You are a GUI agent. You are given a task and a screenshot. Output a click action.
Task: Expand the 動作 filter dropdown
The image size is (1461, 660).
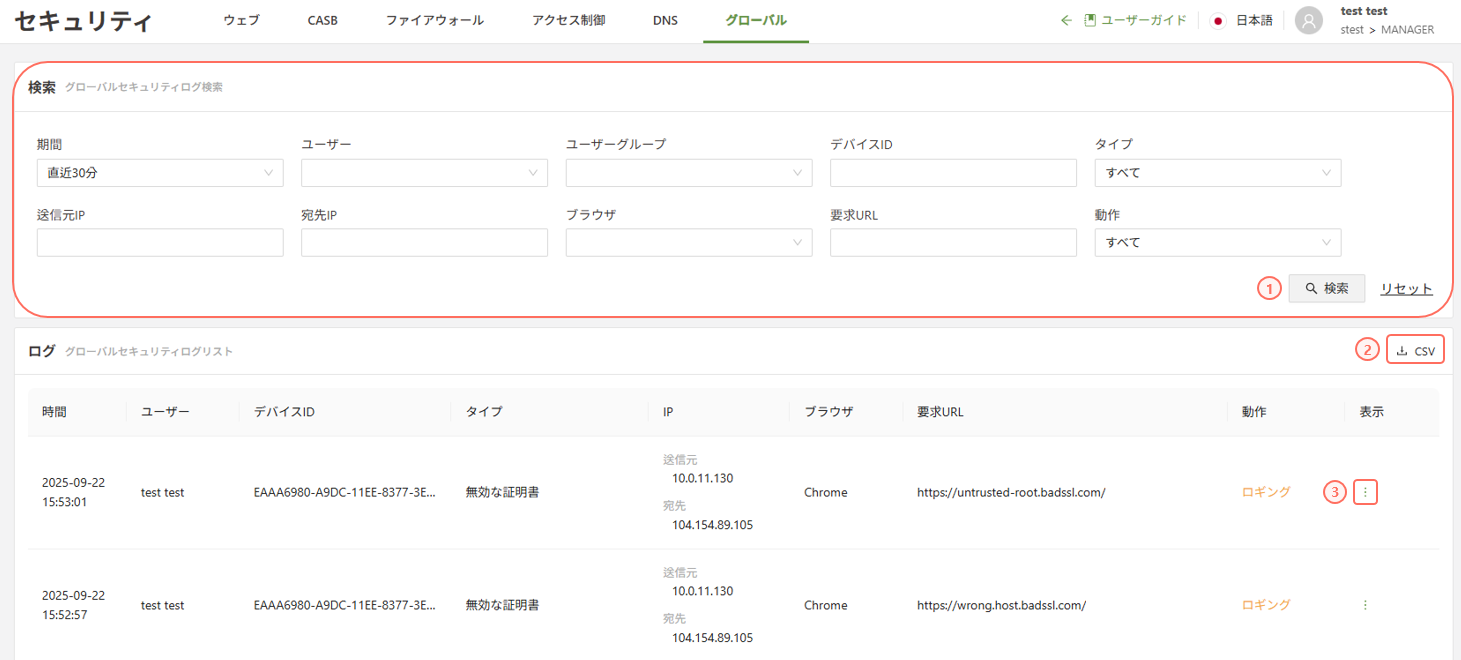tap(1217, 243)
